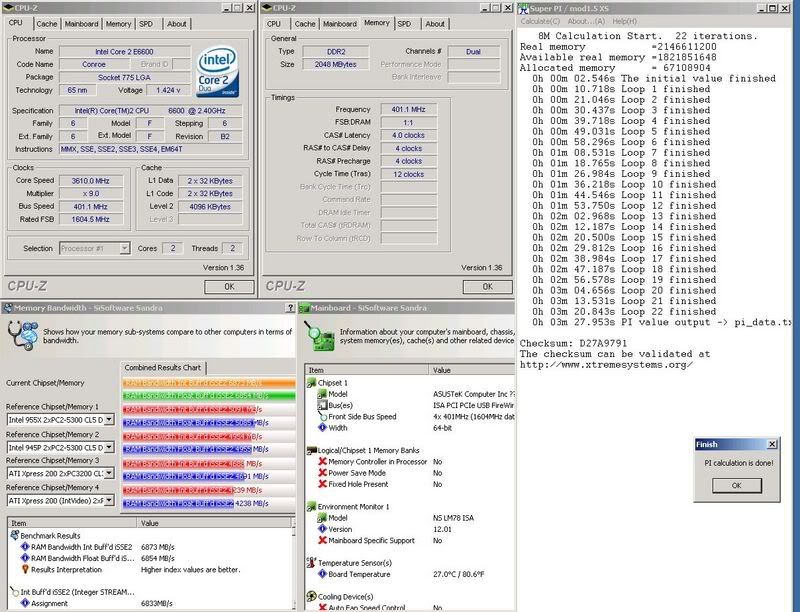Click OK in the Finish dialog
The width and height of the screenshot is (800, 612).
pos(736,485)
